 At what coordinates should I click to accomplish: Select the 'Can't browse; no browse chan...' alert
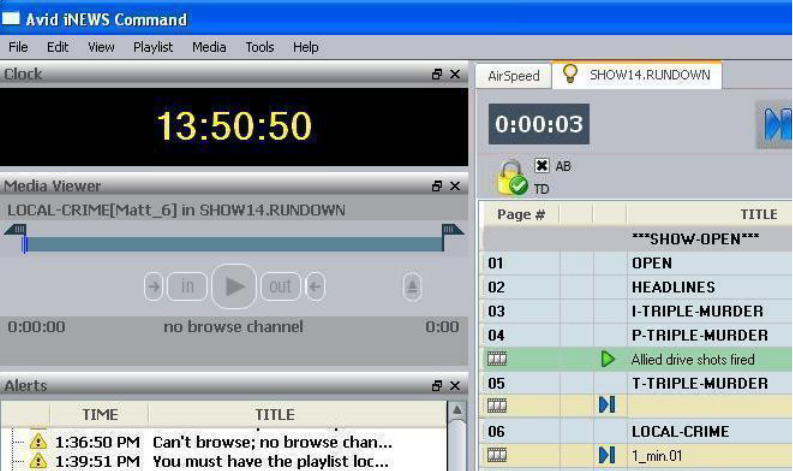point(272,442)
